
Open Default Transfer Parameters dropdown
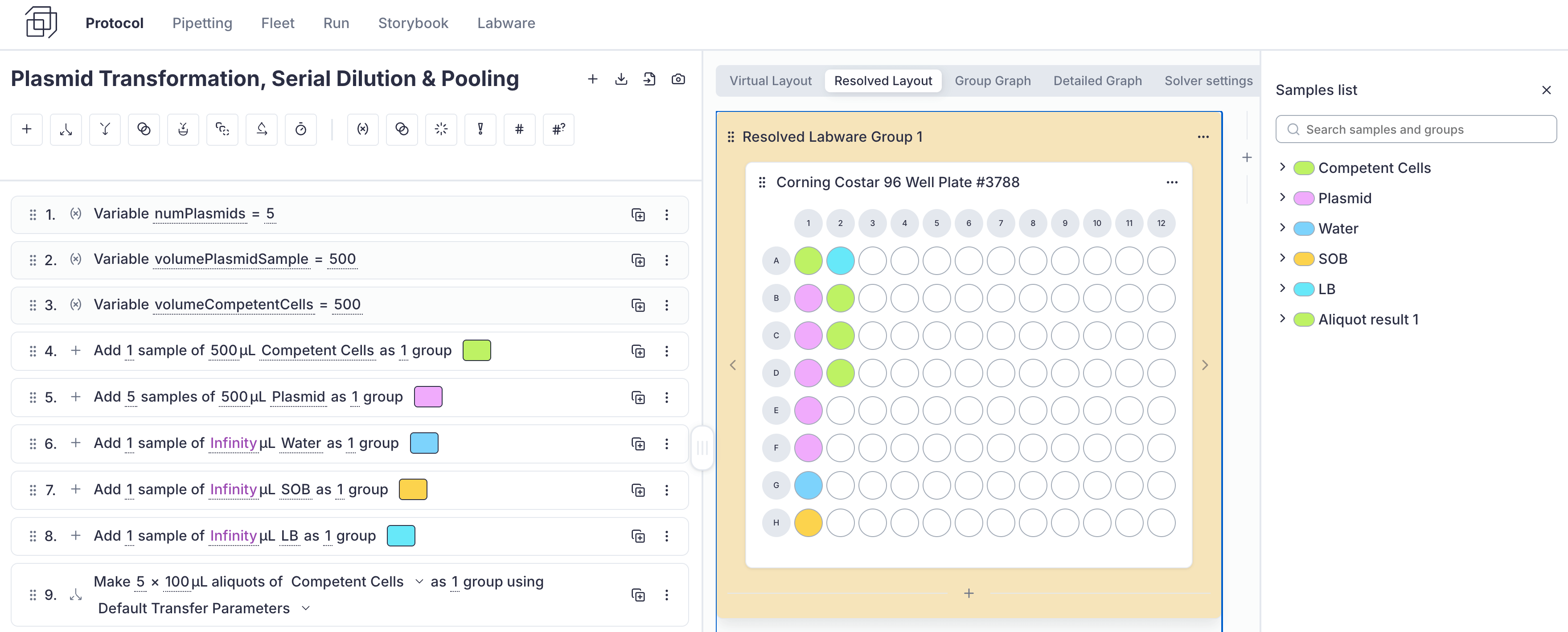[x=306, y=608]
